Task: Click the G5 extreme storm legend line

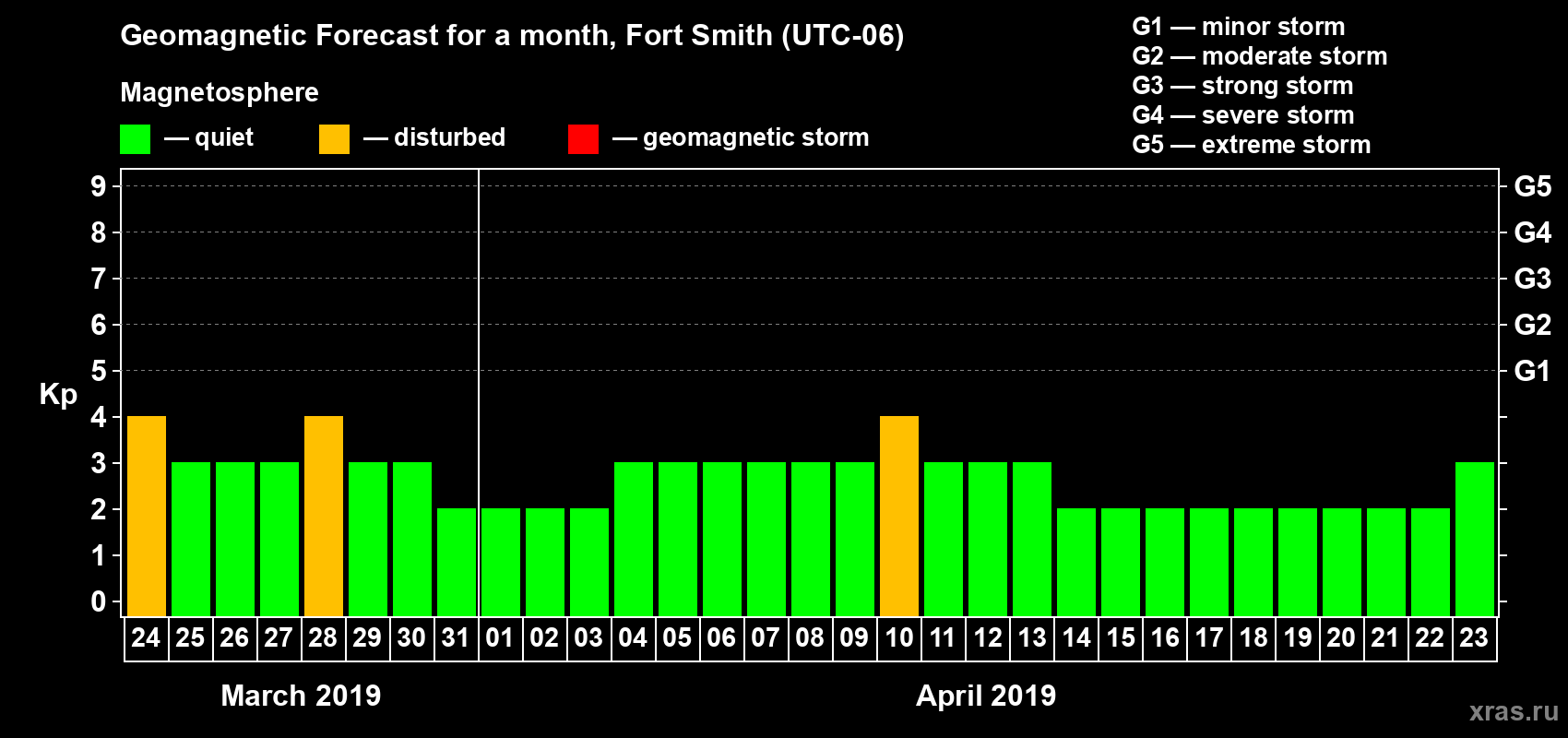Action: 1252,145
